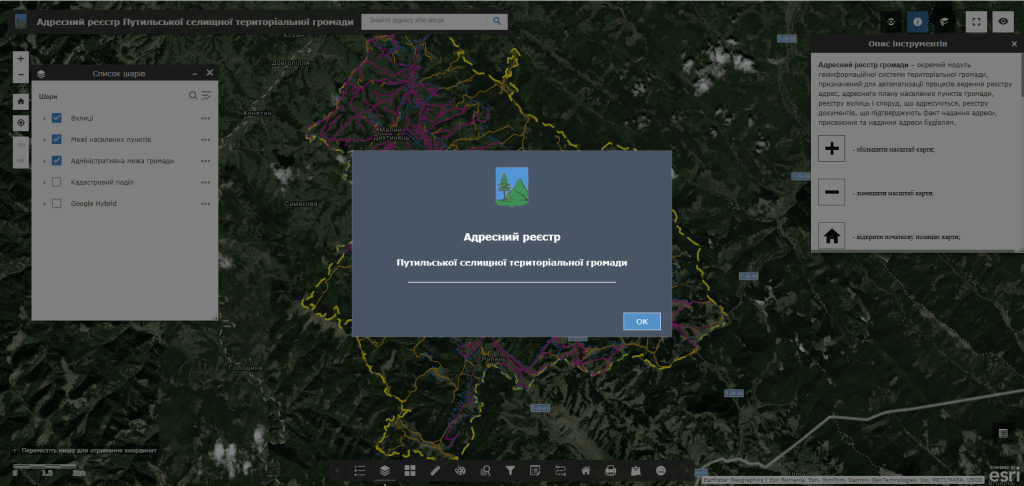This screenshot has height=486, width=1024.
Task: Open the measurement ruler tool
Action: tap(435, 470)
